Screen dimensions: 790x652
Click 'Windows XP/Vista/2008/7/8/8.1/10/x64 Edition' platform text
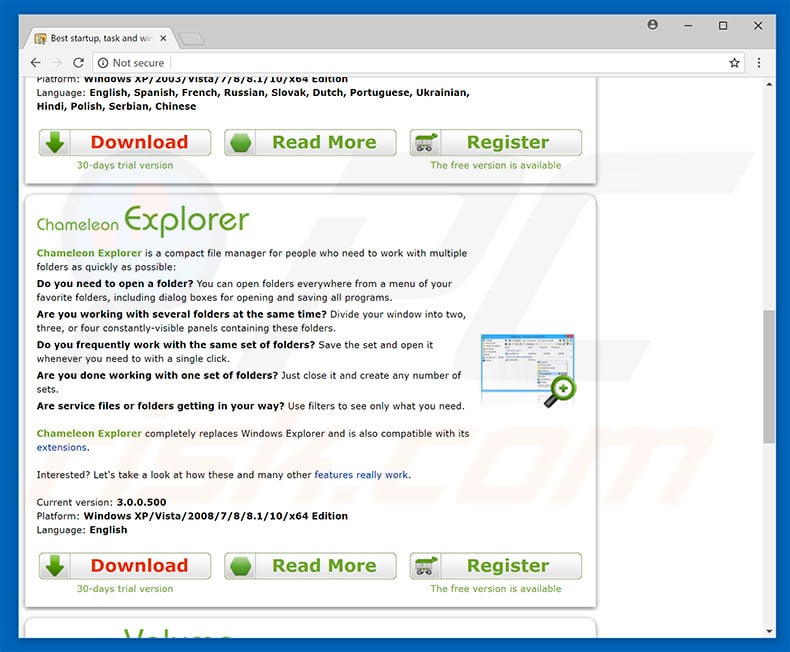point(216,516)
